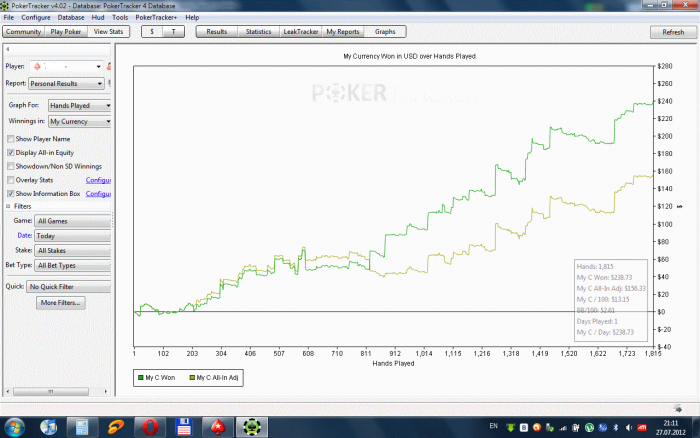
Task: Open the Calculator from the taskbar
Action: point(82,427)
